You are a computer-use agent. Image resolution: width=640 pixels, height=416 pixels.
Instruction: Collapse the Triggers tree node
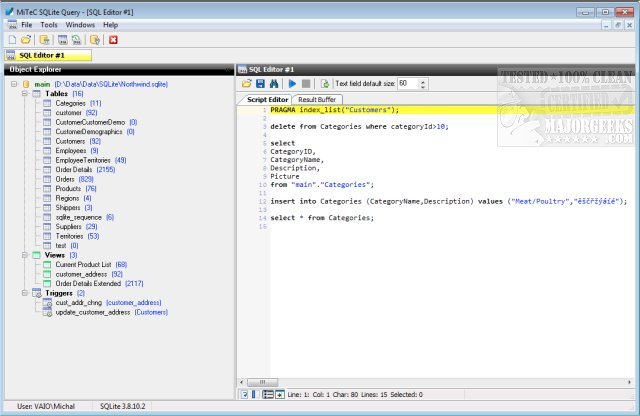coord(26,293)
